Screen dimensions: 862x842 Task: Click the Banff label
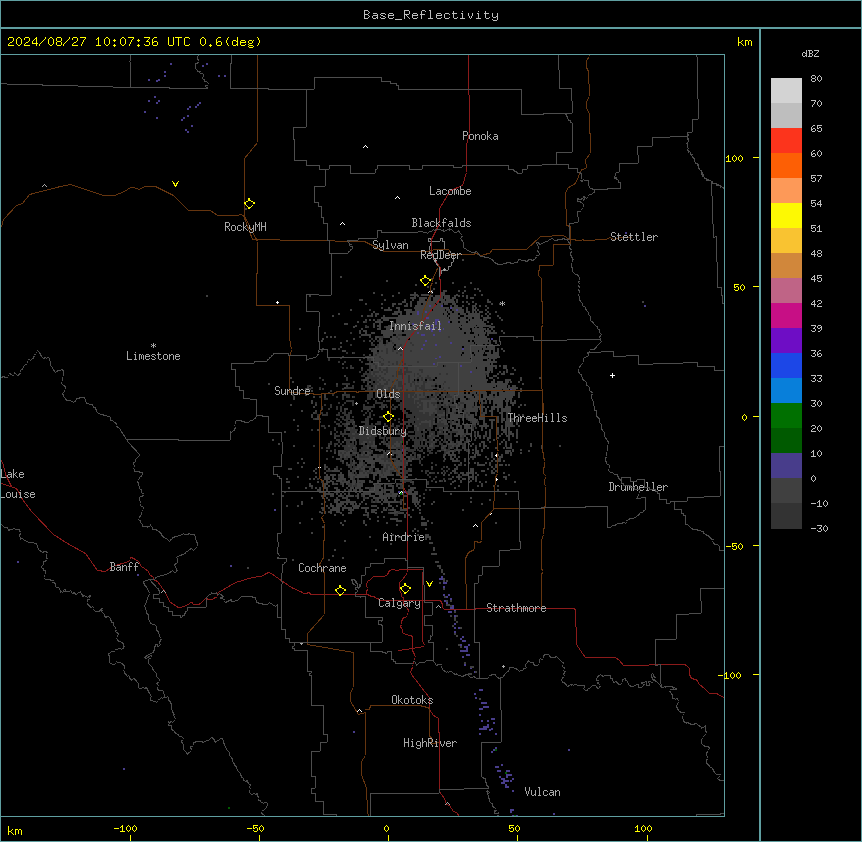[x=124, y=567]
